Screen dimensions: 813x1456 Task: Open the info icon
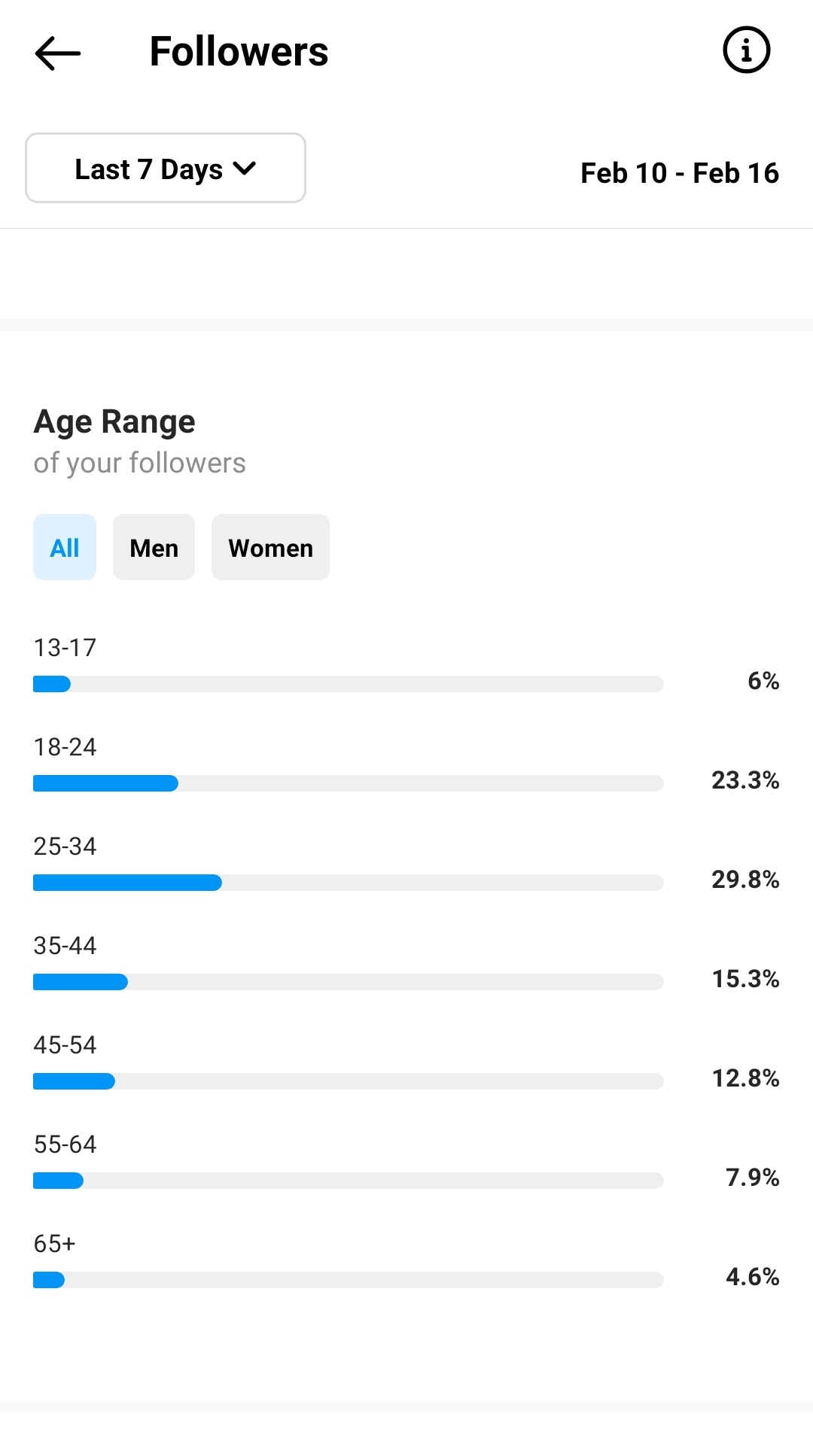746,50
